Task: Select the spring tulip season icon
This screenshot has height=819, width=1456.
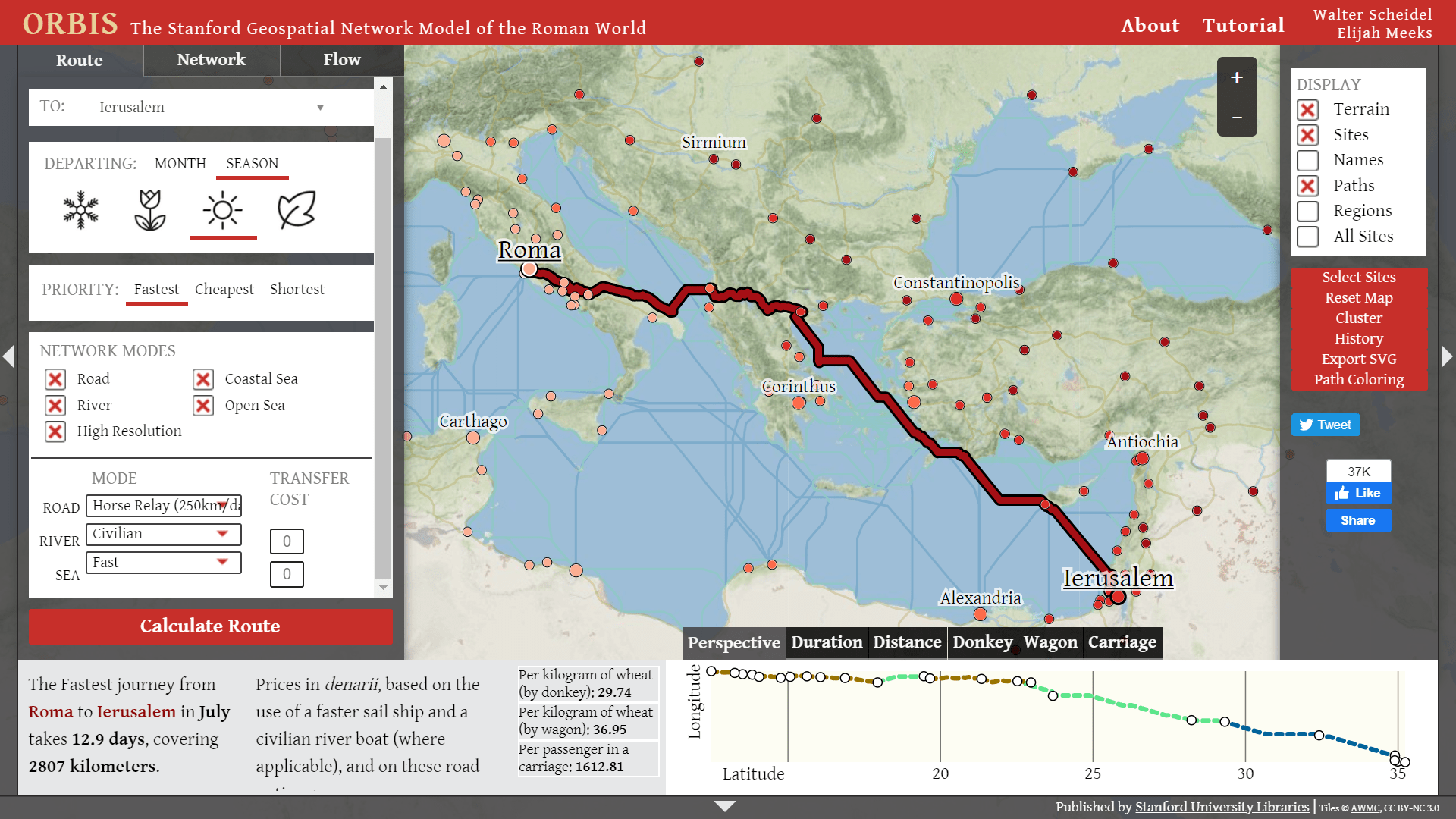Action: click(150, 210)
